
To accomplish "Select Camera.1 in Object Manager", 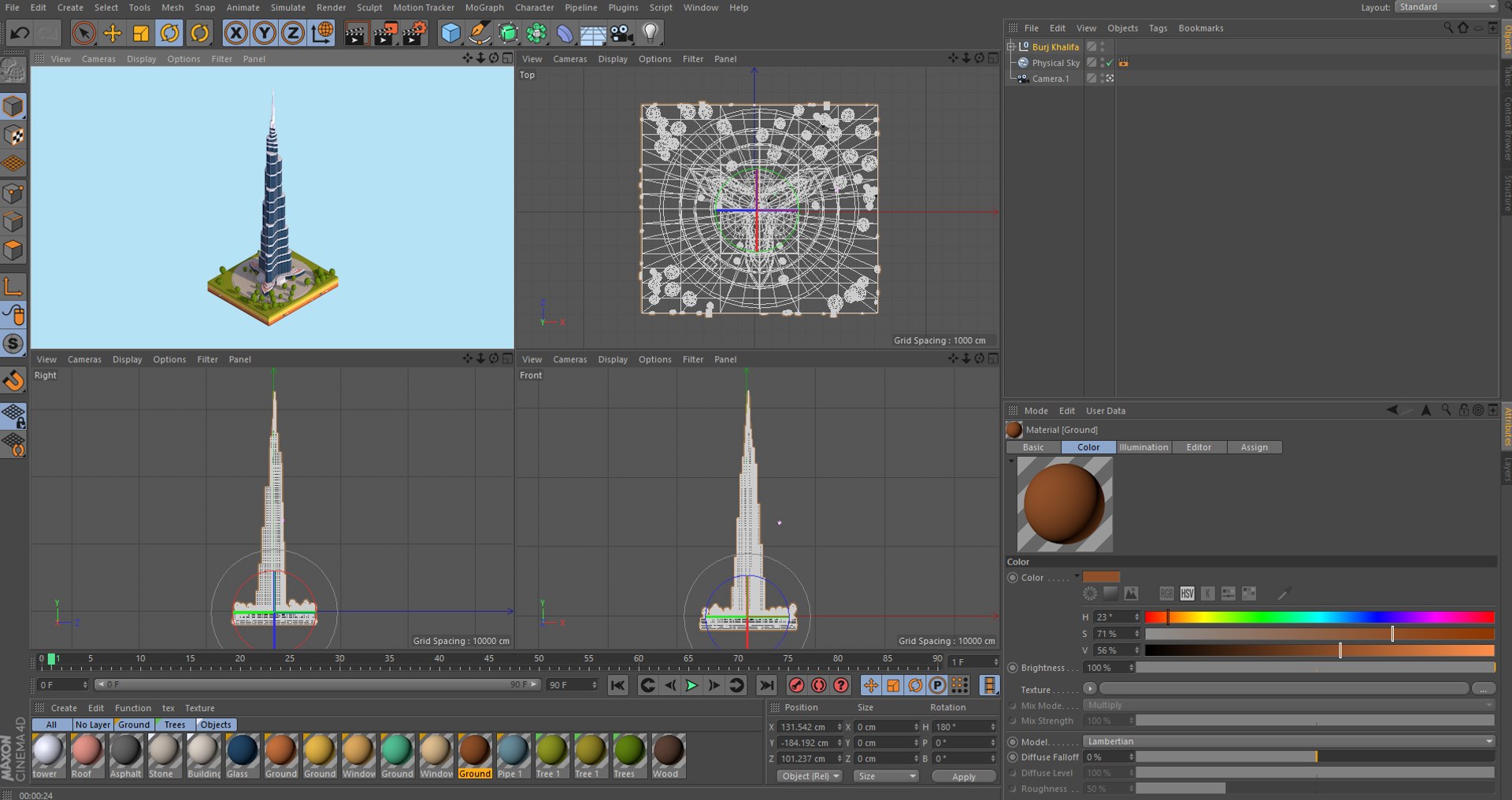I will [1050, 79].
